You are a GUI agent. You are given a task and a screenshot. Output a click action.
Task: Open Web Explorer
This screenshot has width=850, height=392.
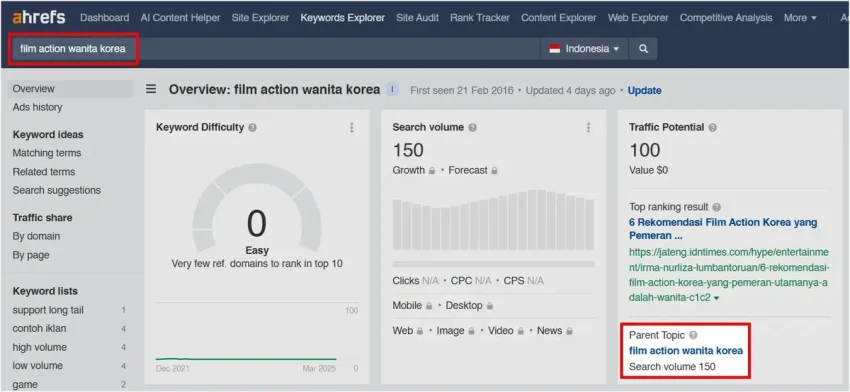pos(638,18)
